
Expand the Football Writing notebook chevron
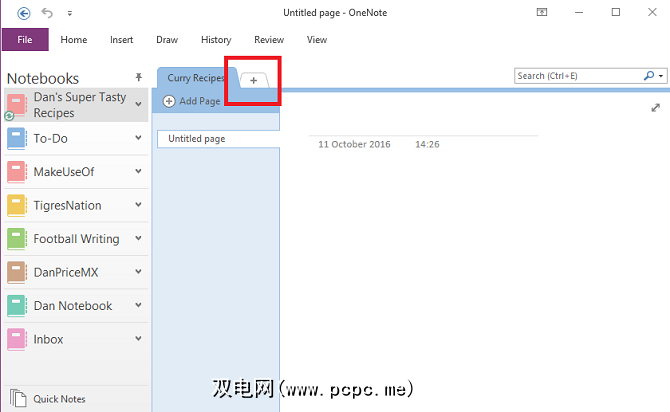[138, 238]
